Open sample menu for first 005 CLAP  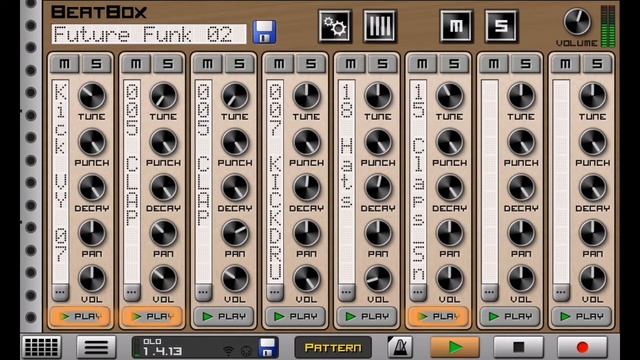pos(132,292)
